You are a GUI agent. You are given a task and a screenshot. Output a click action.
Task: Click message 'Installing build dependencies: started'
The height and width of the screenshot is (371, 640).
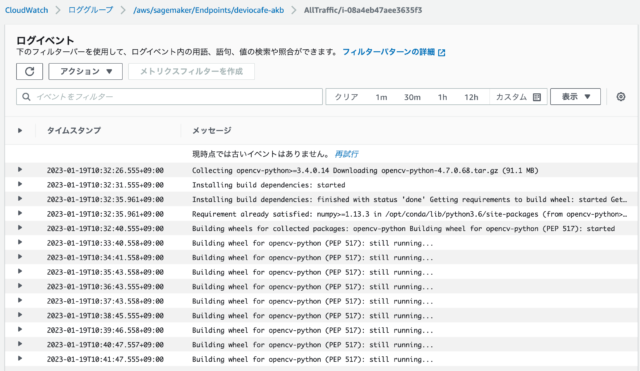[269, 185]
